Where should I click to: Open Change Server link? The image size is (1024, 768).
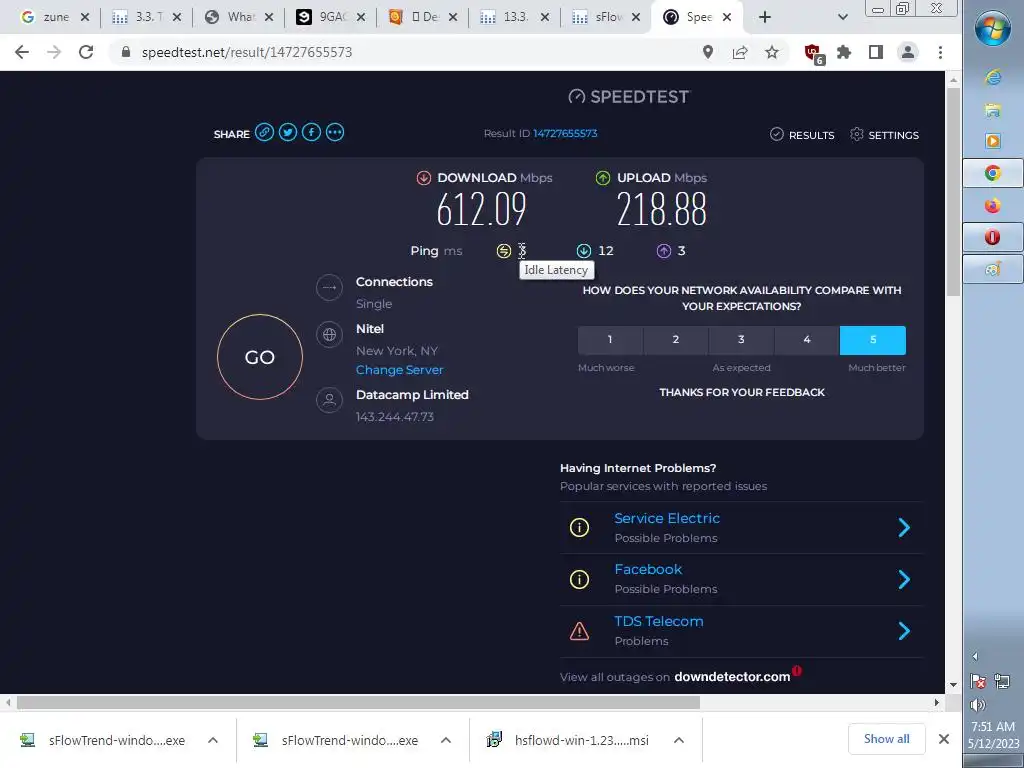pyautogui.click(x=400, y=370)
